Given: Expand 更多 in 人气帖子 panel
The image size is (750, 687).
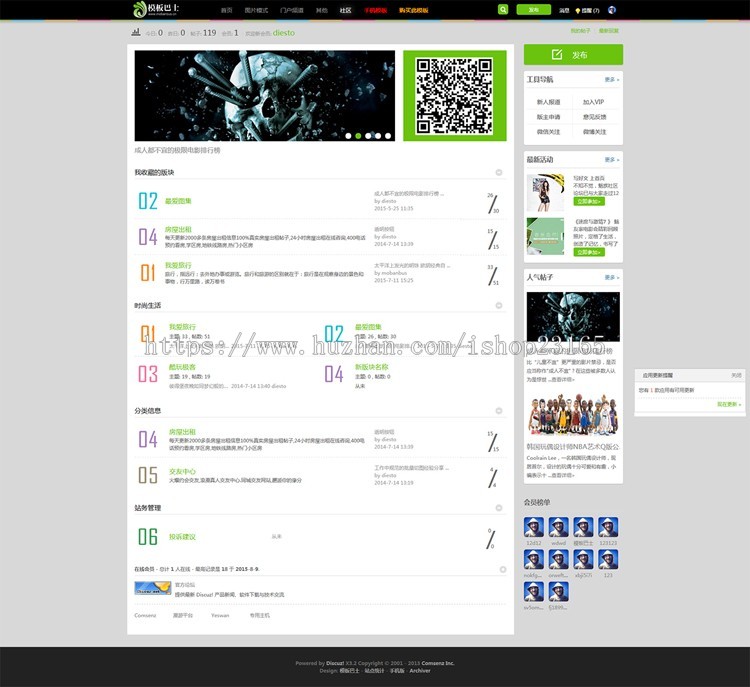Looking at the screenshot, I should point(612,277).
